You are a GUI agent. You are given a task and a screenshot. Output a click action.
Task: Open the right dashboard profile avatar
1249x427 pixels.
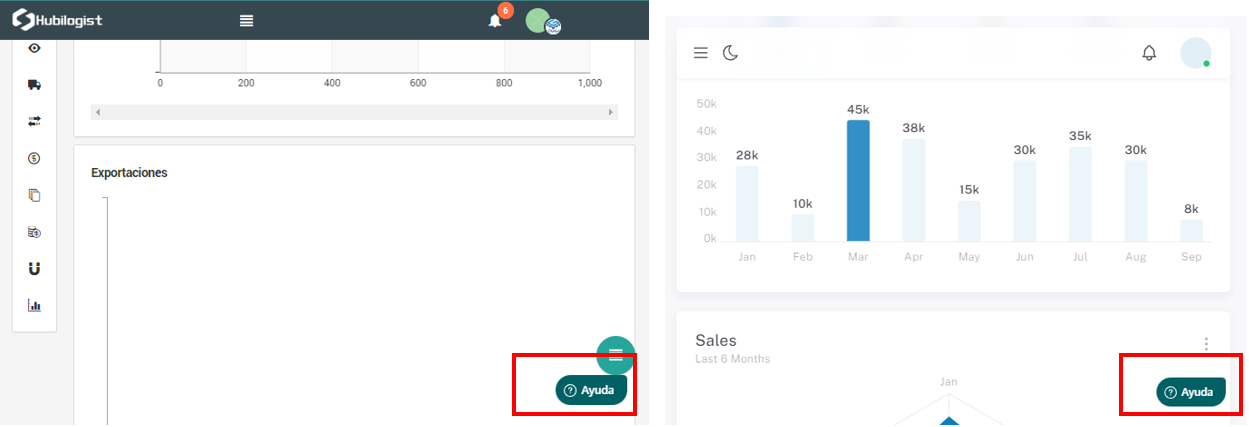pyautogui.click(x=1195, y=53)
